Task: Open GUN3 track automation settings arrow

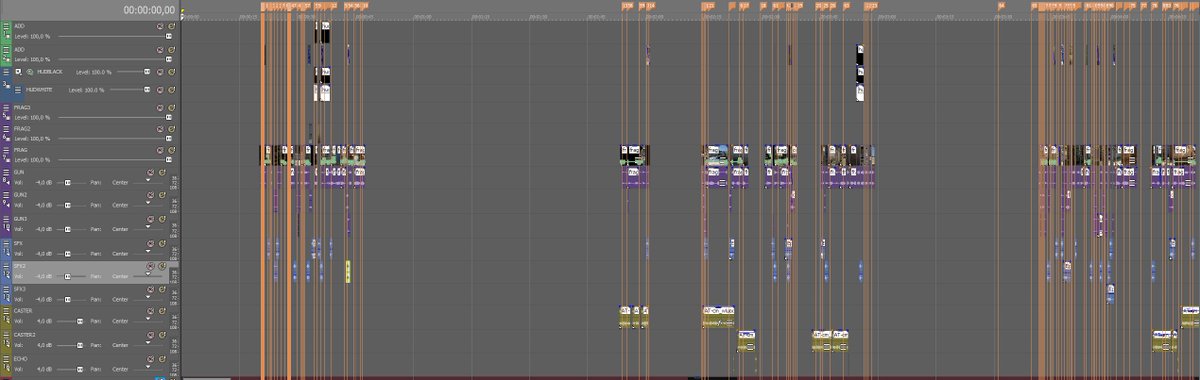Action: click(148, 227)
